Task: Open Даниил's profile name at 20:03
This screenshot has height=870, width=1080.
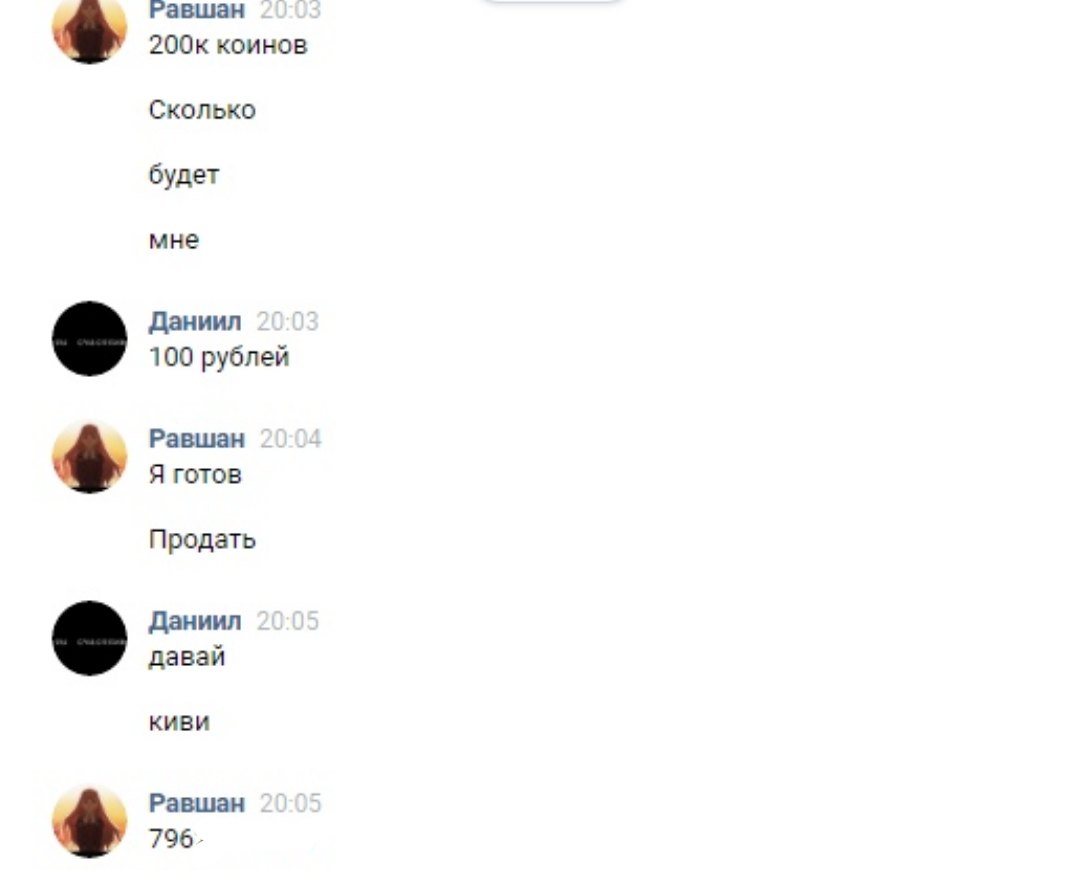Action: click(x=195, y=322)
